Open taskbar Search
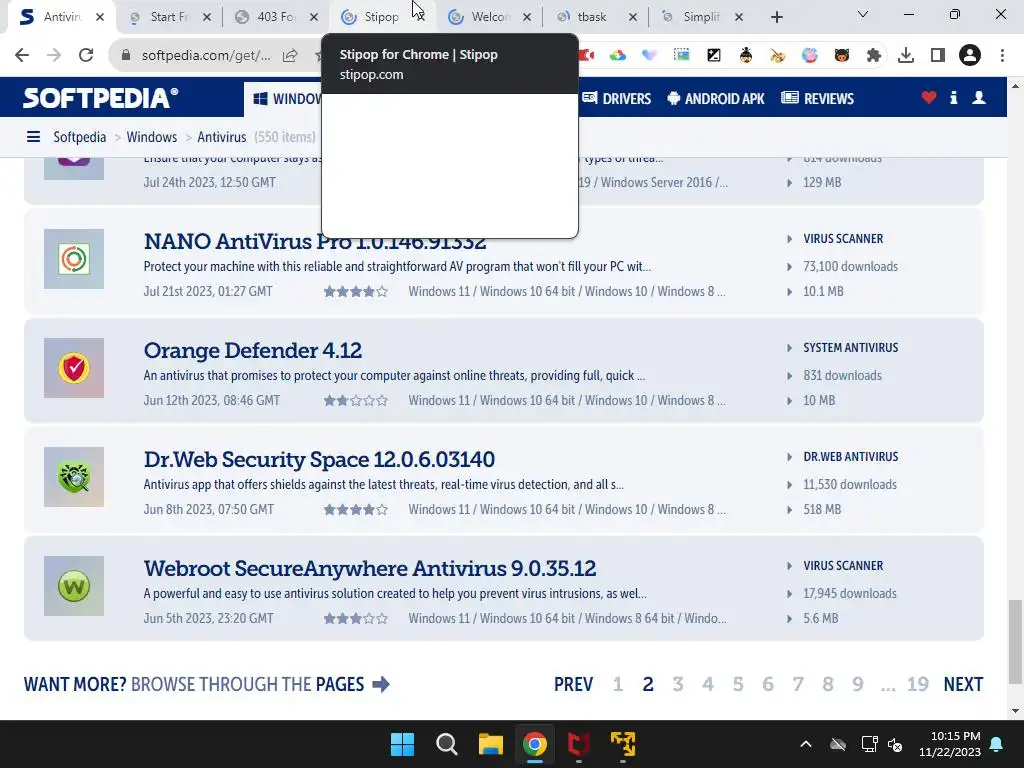Image resolution: width=1024 pixels, height=768 pixels. (447, 744)
